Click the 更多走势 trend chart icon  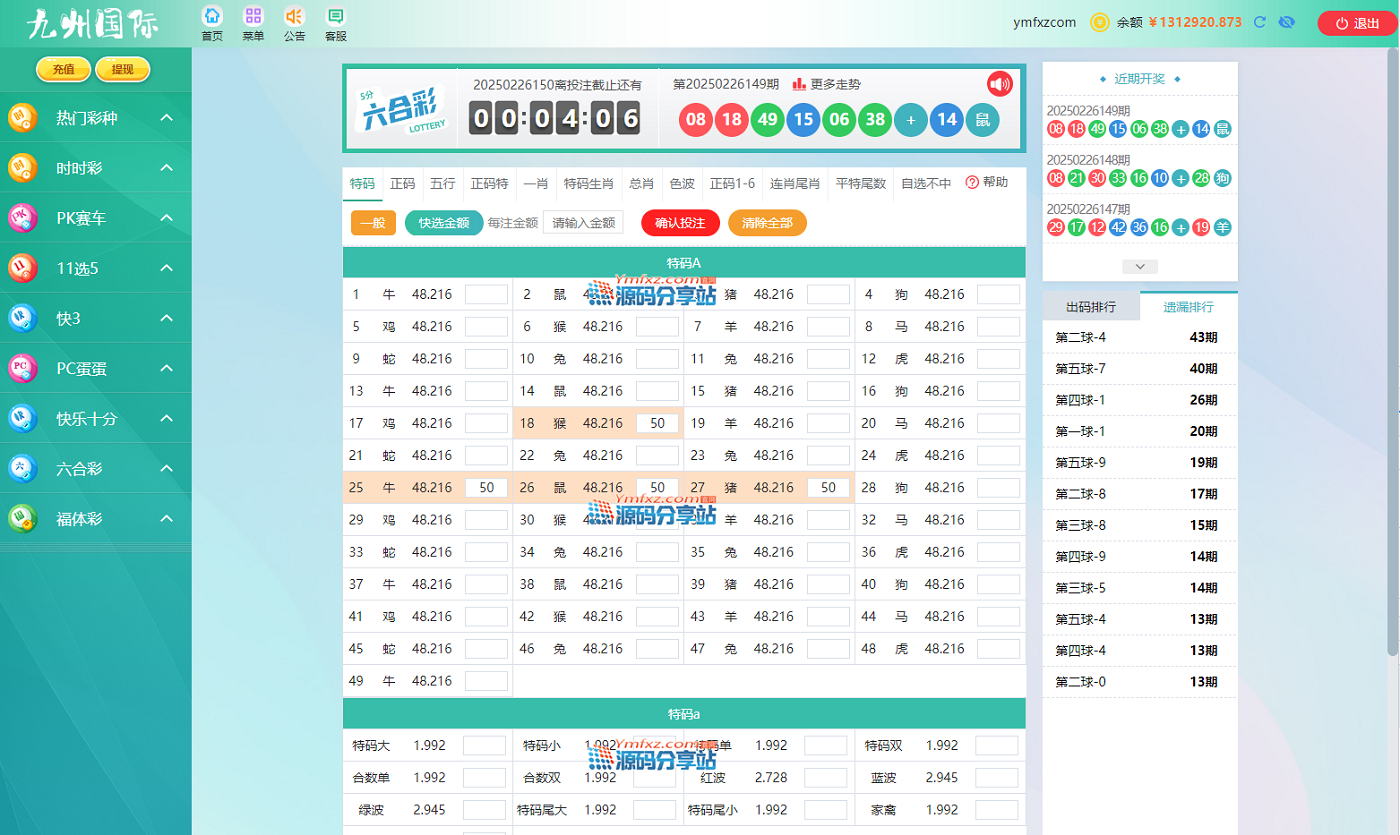point(799,85)
